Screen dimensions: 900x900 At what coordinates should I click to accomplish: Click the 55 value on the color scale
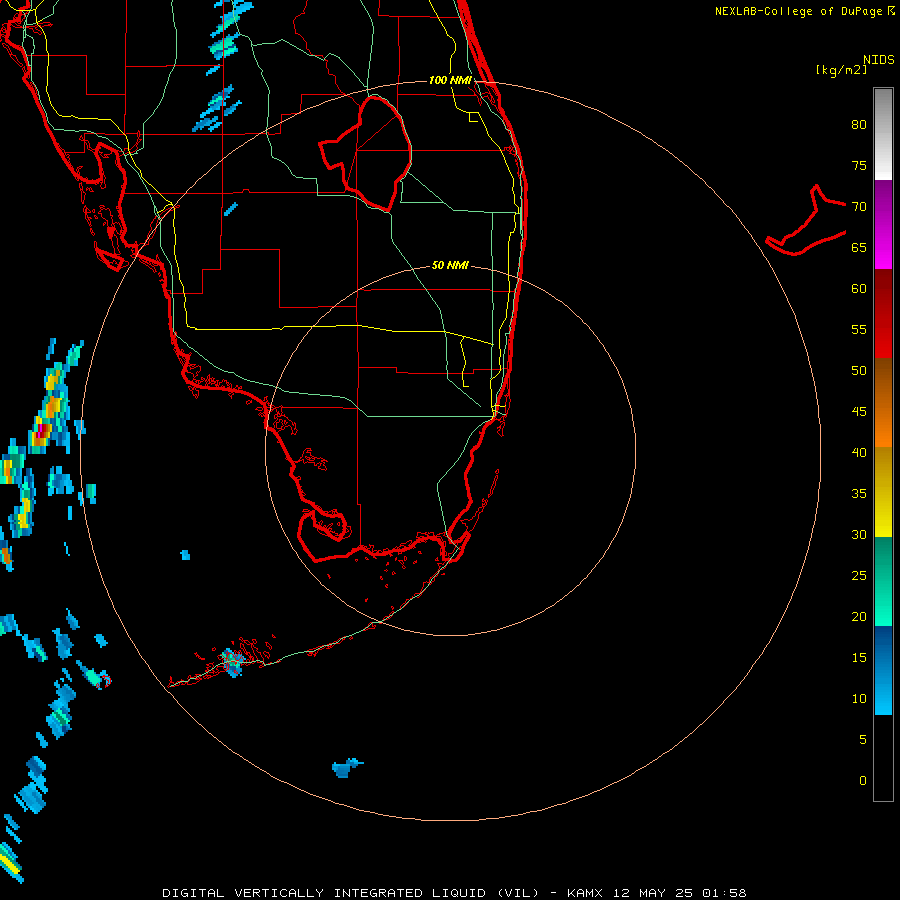coord(859,330)
